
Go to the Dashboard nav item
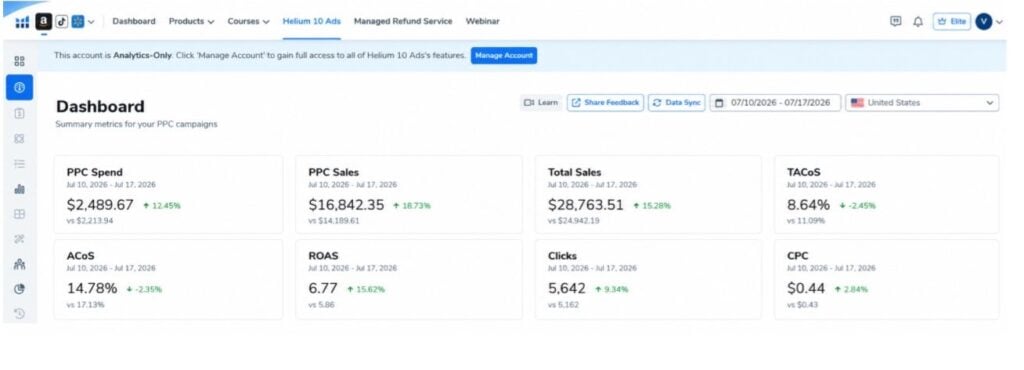coord(134,22)
